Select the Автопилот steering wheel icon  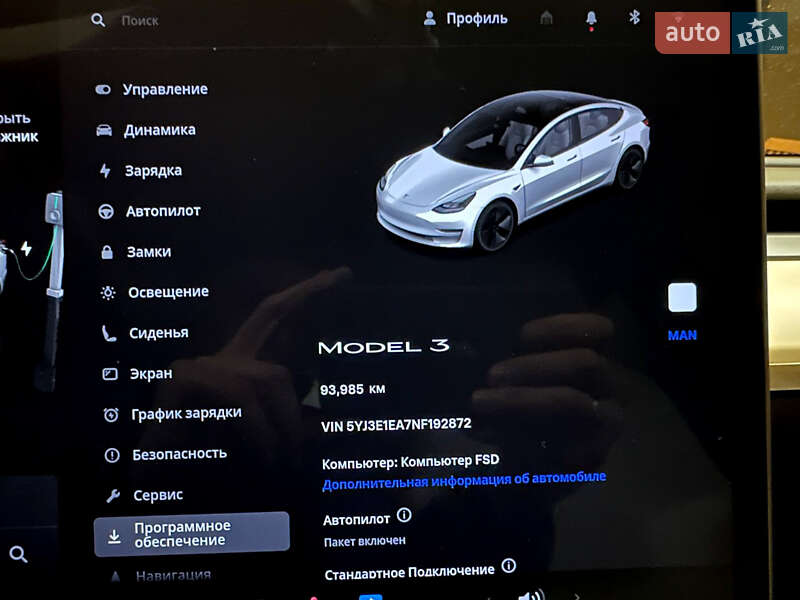(x=104, y=211)
